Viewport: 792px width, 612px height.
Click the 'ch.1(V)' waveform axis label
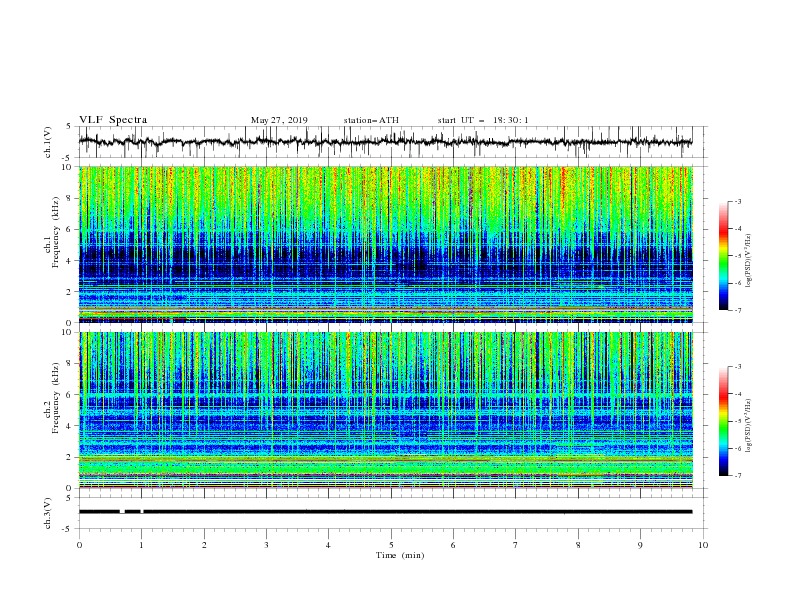click(x=48, y=142)
